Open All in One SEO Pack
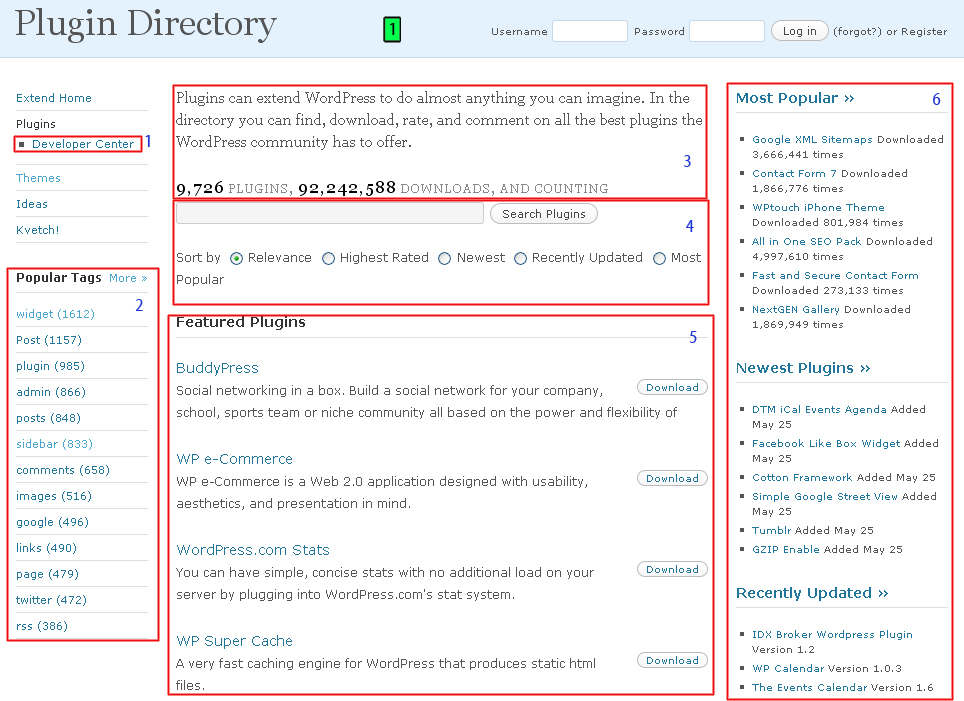Screen dimensions: 964x701 pyautogui.click(x=807, y=241)
